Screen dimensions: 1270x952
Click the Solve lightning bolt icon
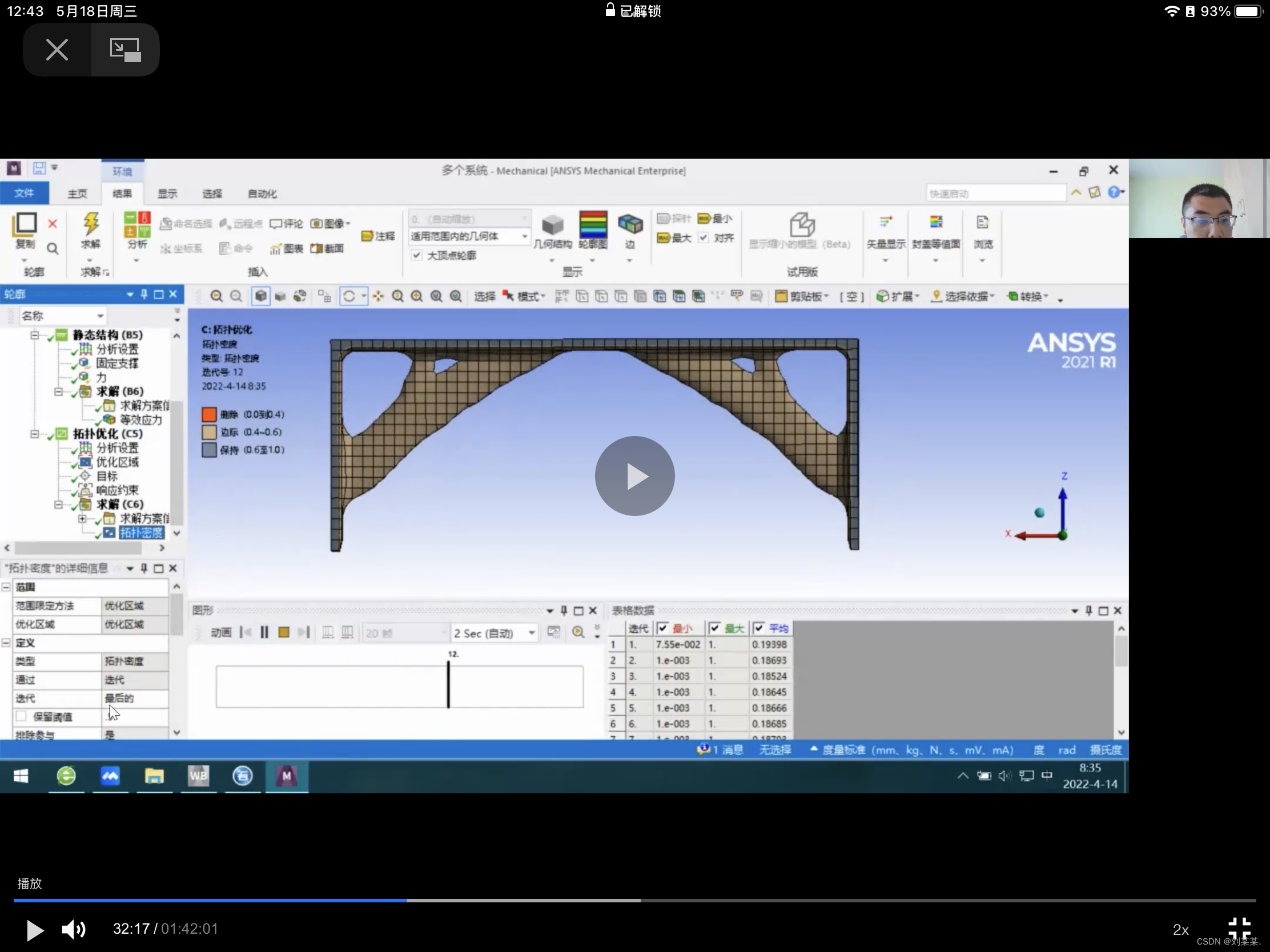tap(90, 224)
